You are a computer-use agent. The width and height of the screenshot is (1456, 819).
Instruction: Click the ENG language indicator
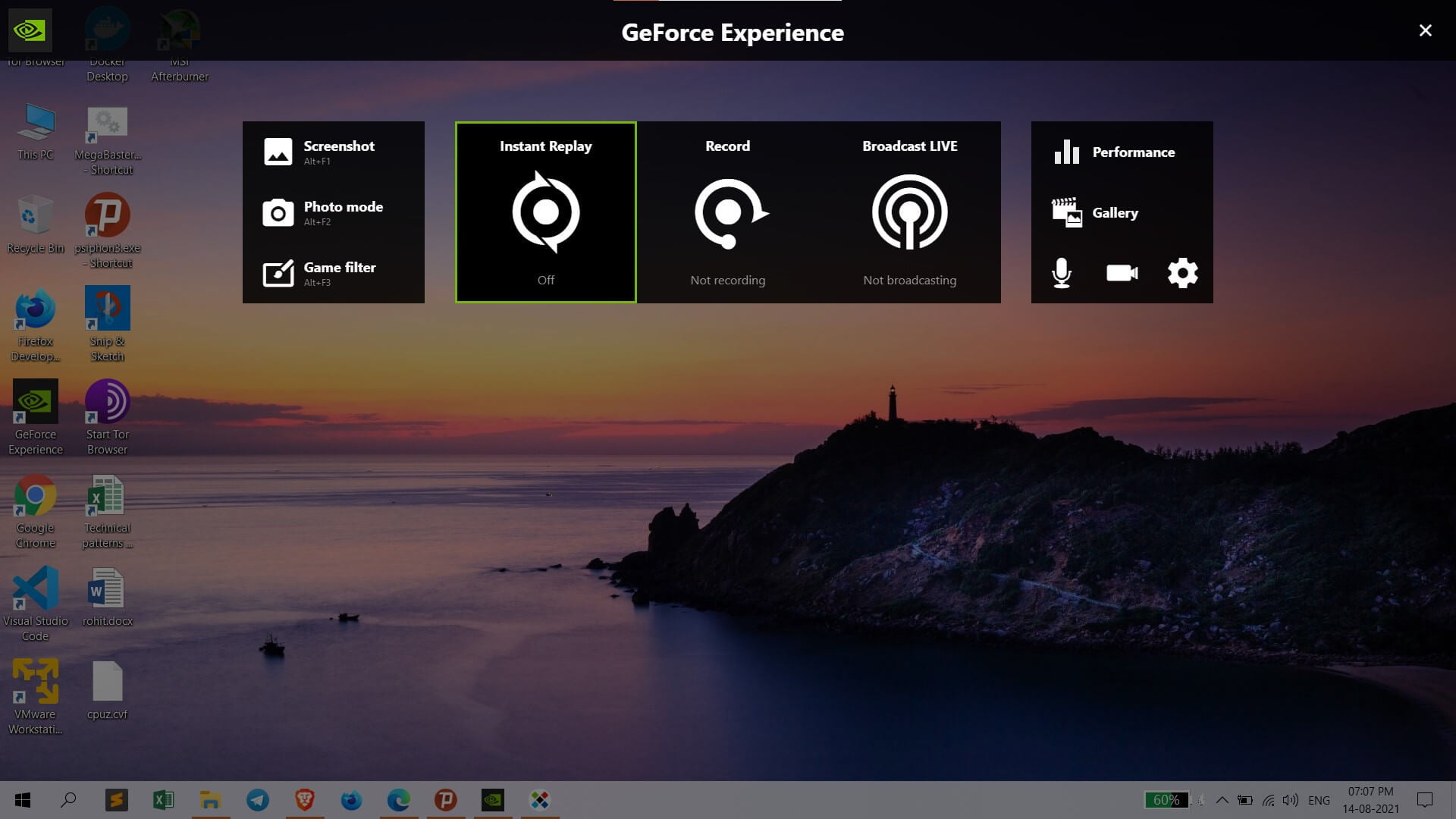tap(1319, 800)
